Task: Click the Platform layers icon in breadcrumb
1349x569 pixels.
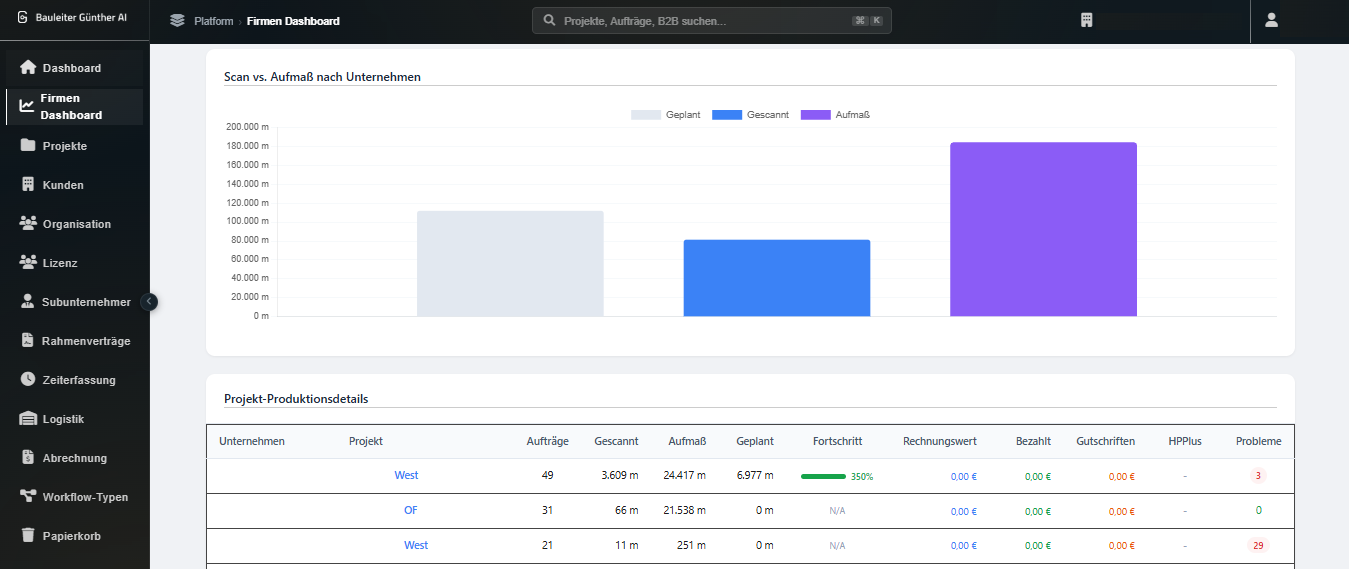Action: pyautogui.click(x=178, y=21)
